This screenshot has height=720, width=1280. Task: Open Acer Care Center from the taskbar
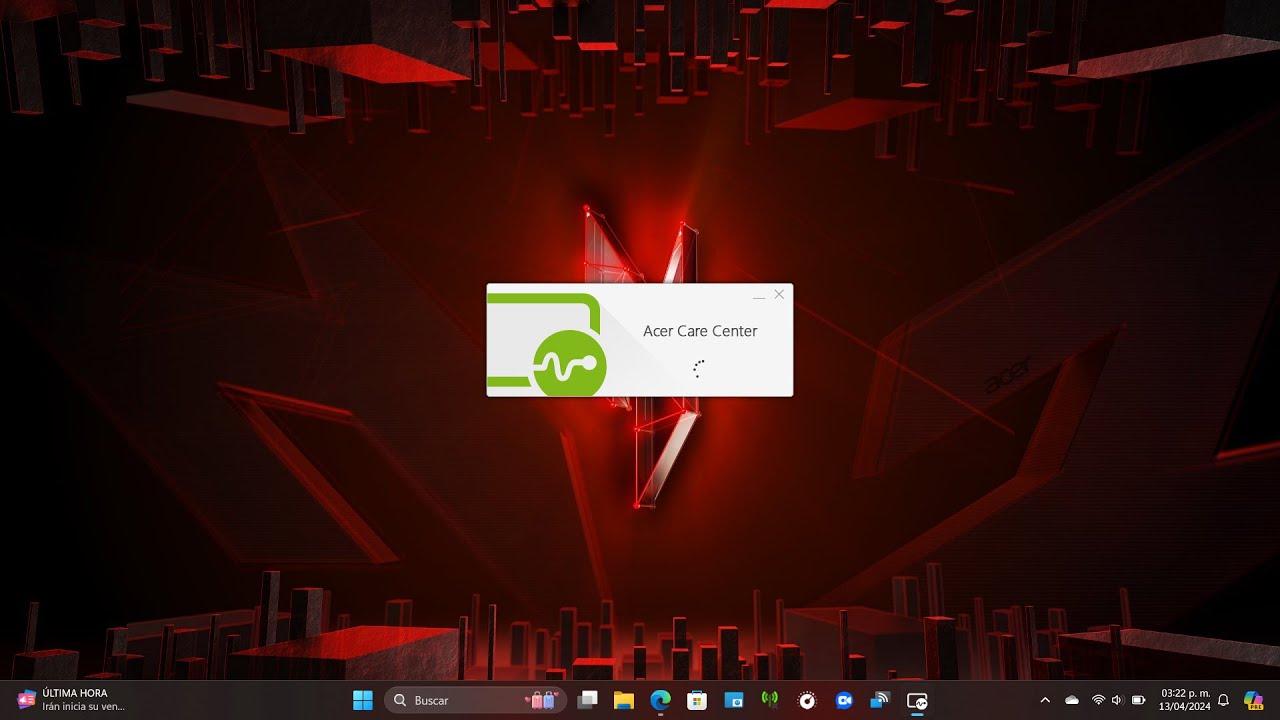(916, 700)
